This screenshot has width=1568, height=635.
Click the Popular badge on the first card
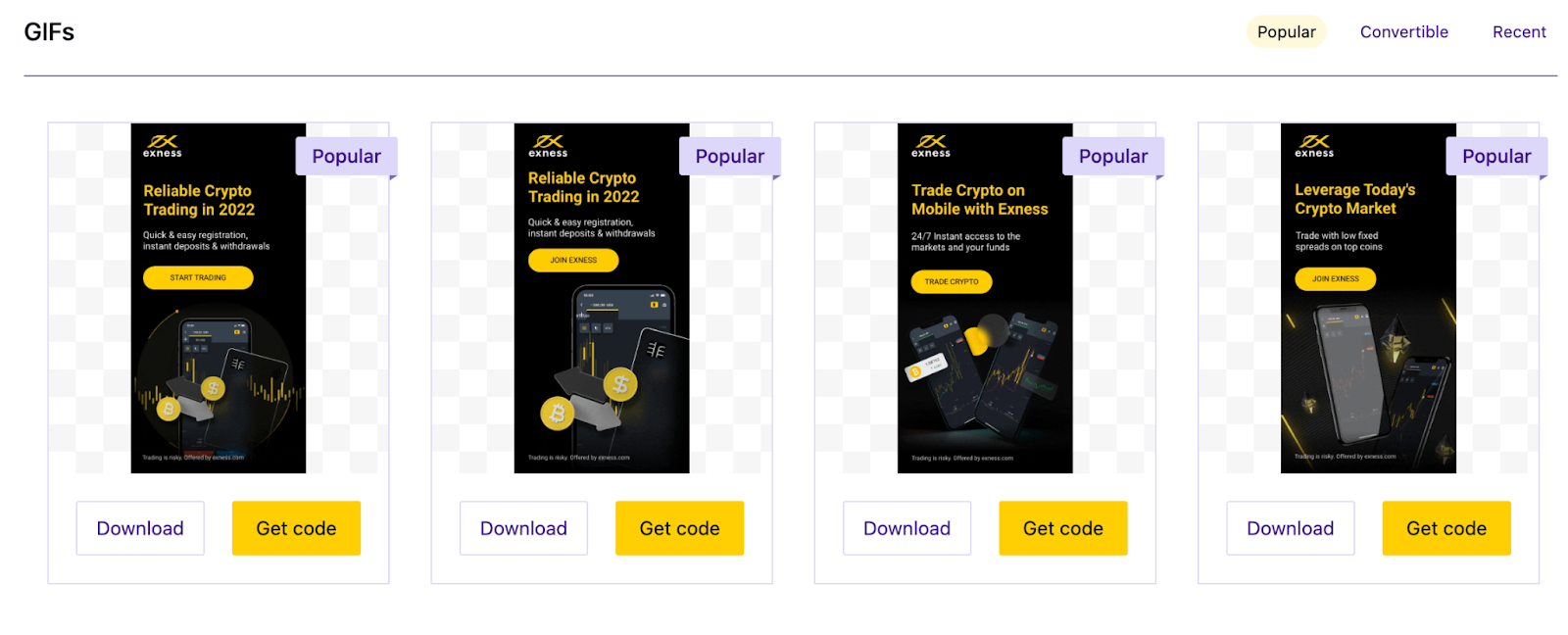[346, 157]
